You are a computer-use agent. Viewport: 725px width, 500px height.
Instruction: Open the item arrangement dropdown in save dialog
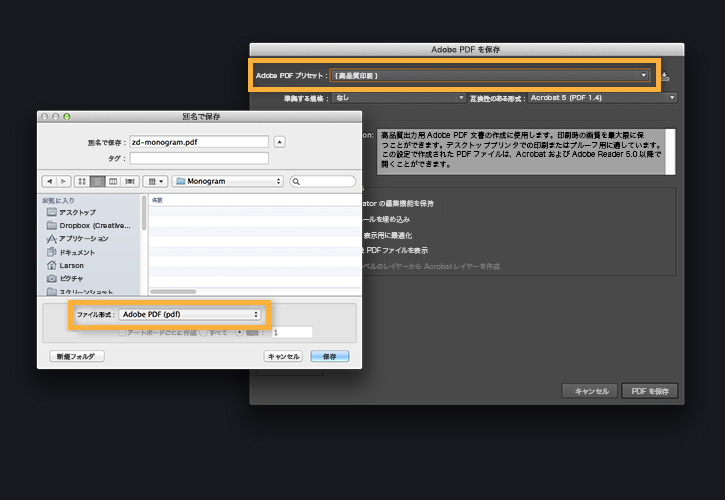coord(155,181)
